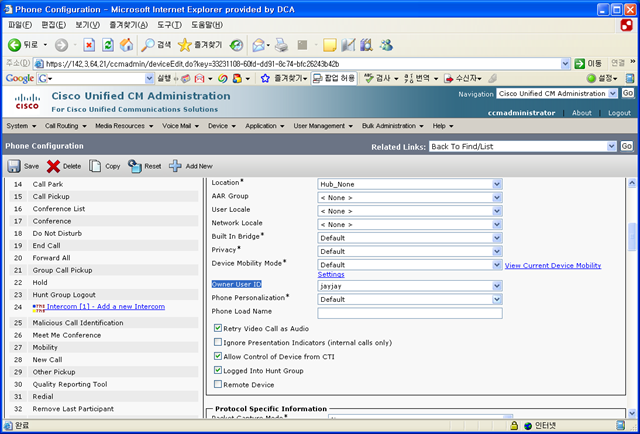
Task: Uncheck Logged Into Hunt Group
Action: (x=218, y=370)
